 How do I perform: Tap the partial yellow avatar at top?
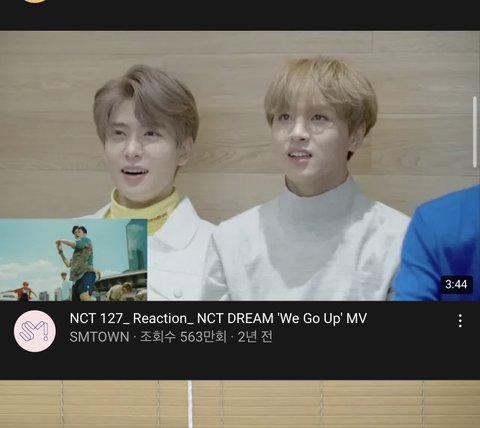35,1
